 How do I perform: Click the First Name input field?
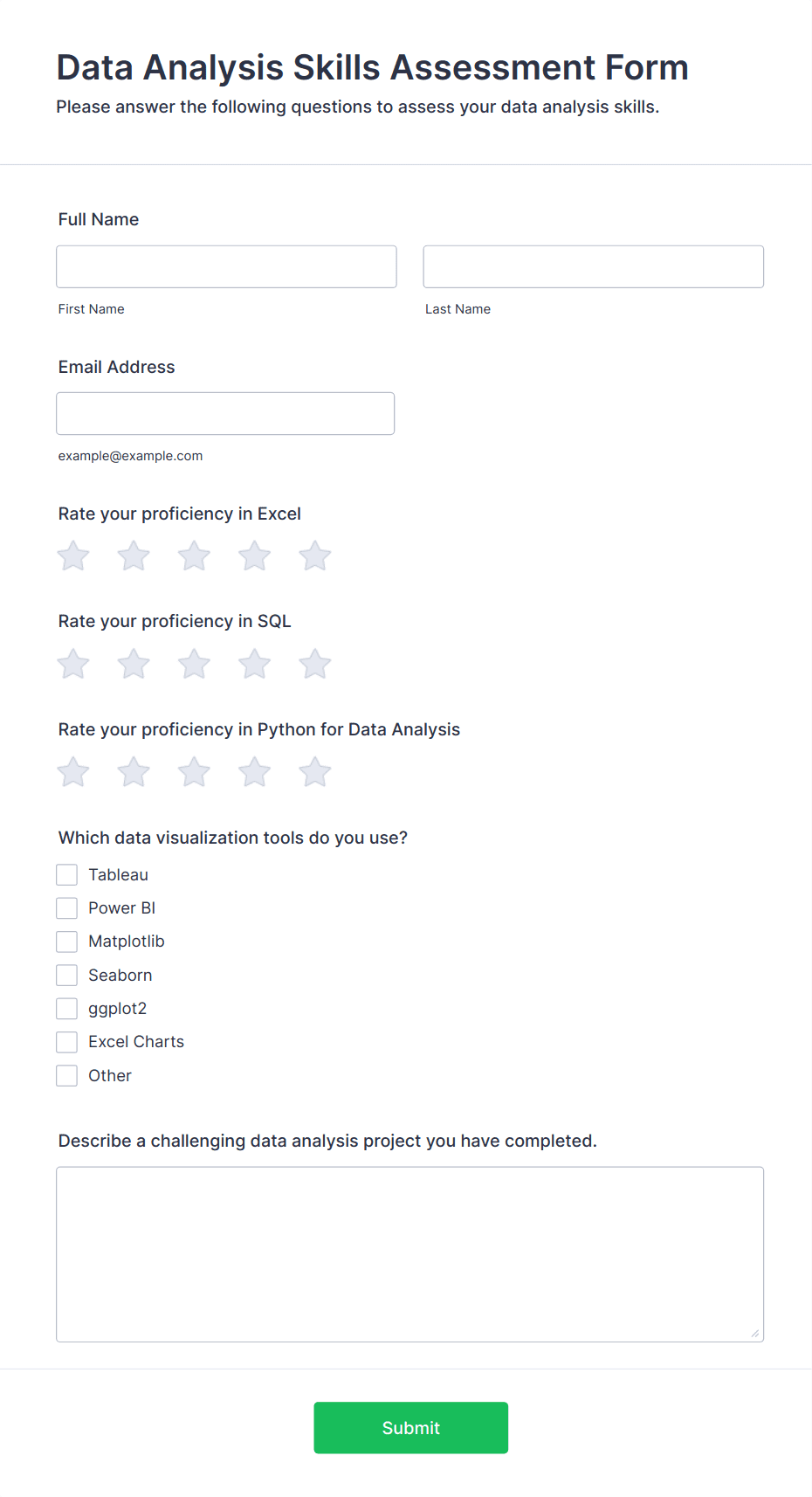pos(225,266)
